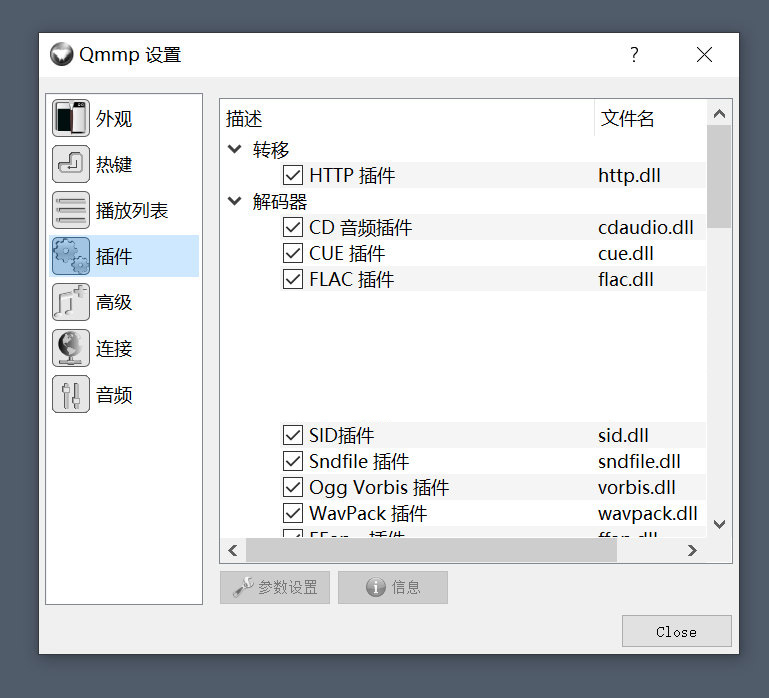The height and width of the screenshot is (698, 769).
Task: Toggle the CD 音频插件 checkbox
Action: (293, 228)
